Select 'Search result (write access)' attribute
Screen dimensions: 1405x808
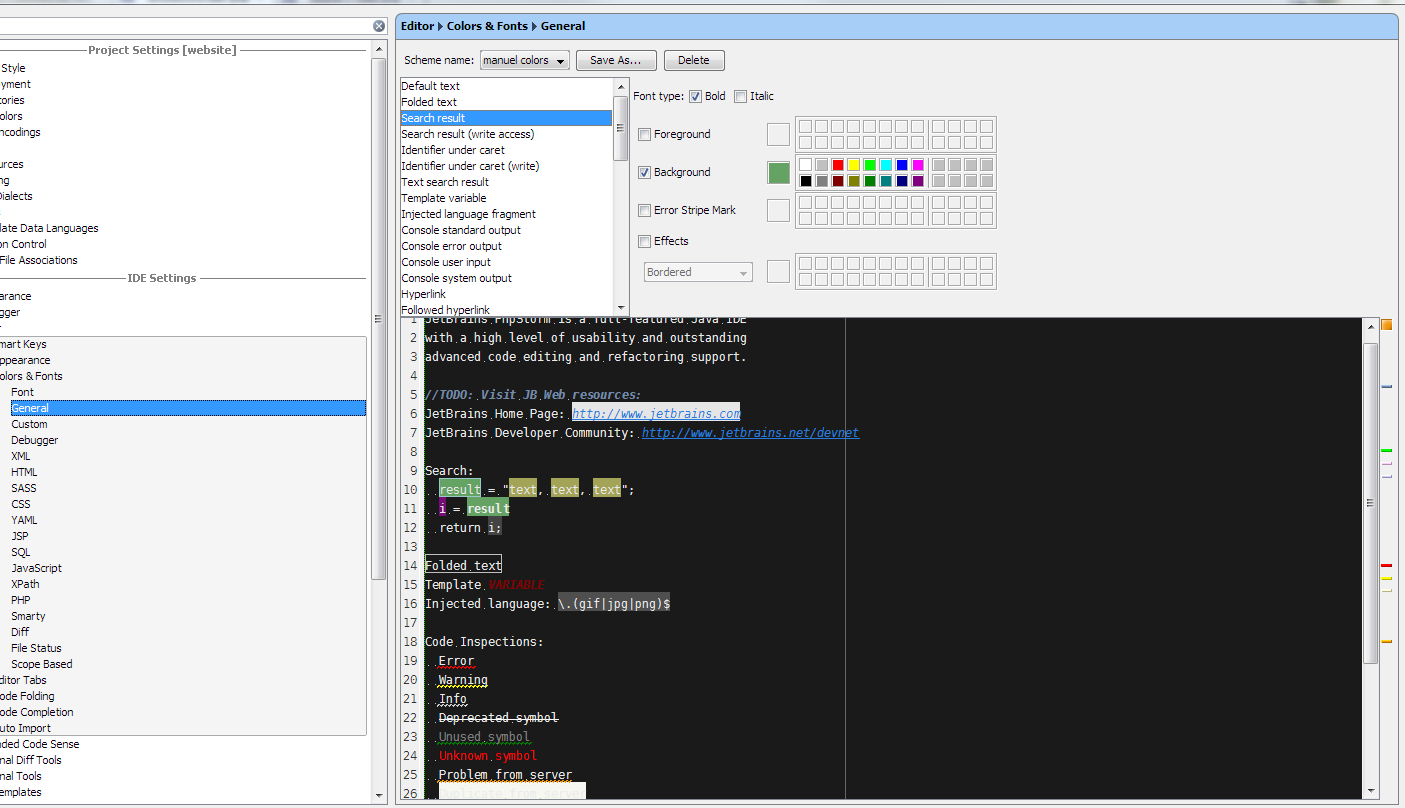click(x=506, y=134)
